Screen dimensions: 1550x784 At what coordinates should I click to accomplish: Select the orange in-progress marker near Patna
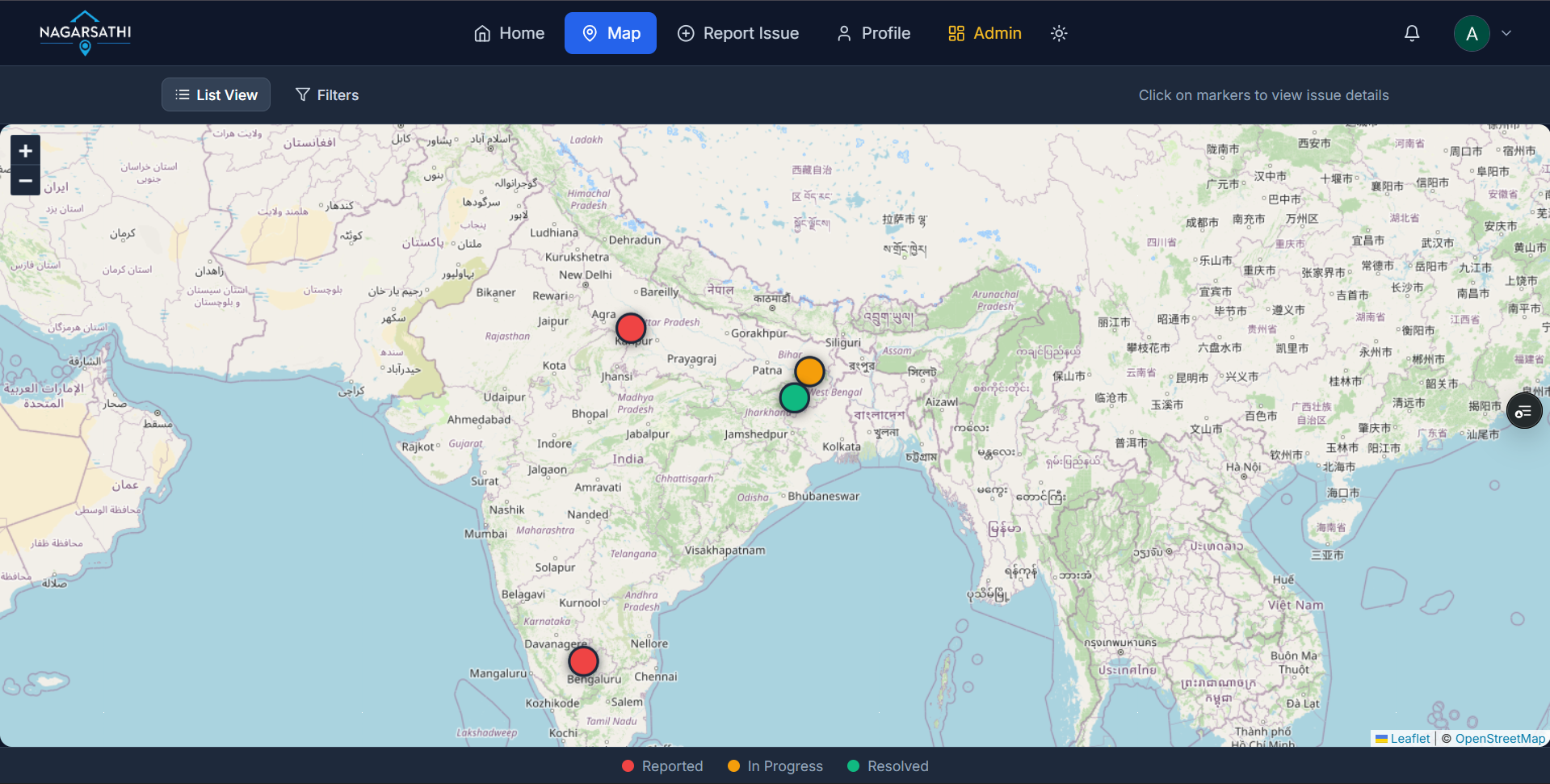coord(809,371)
